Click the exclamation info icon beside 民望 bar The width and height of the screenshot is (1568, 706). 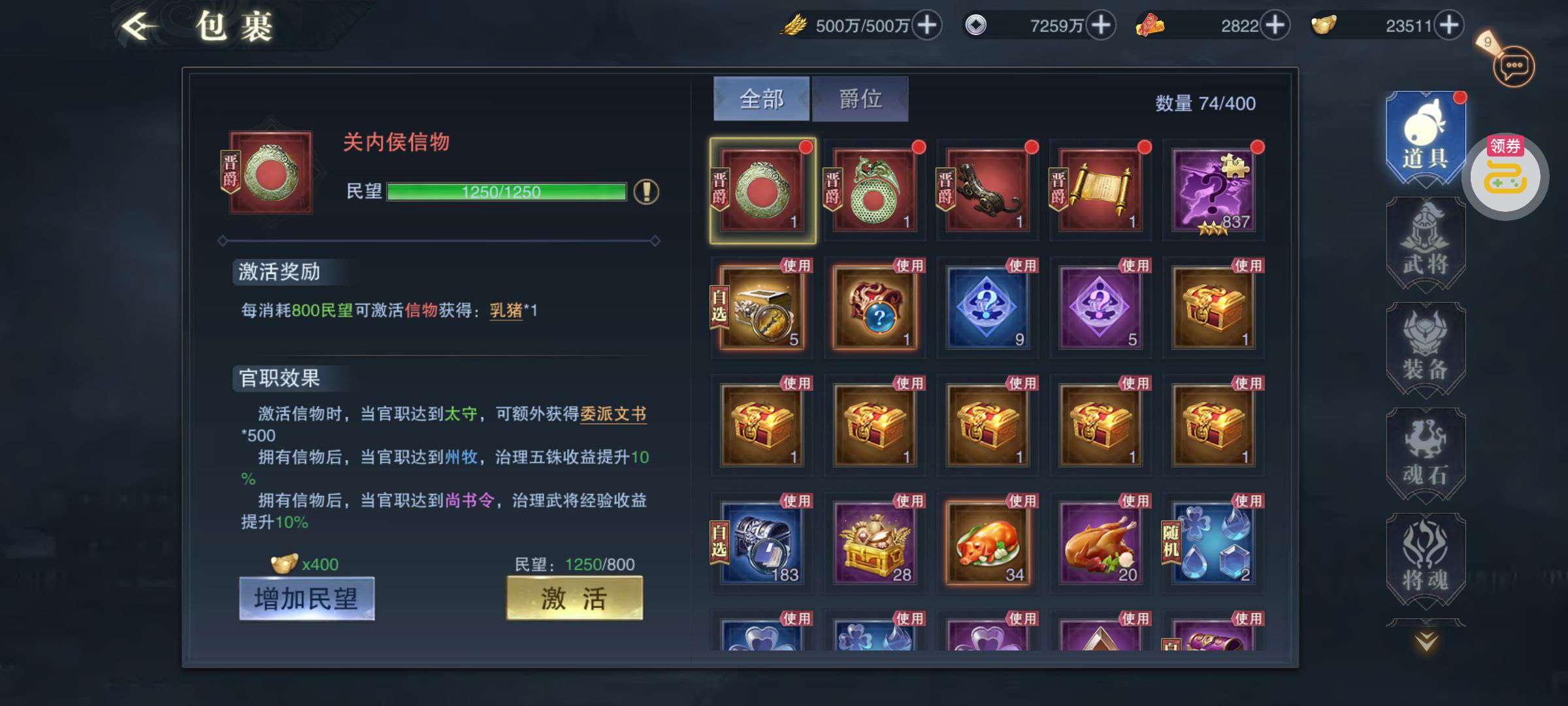coord(645,192)
